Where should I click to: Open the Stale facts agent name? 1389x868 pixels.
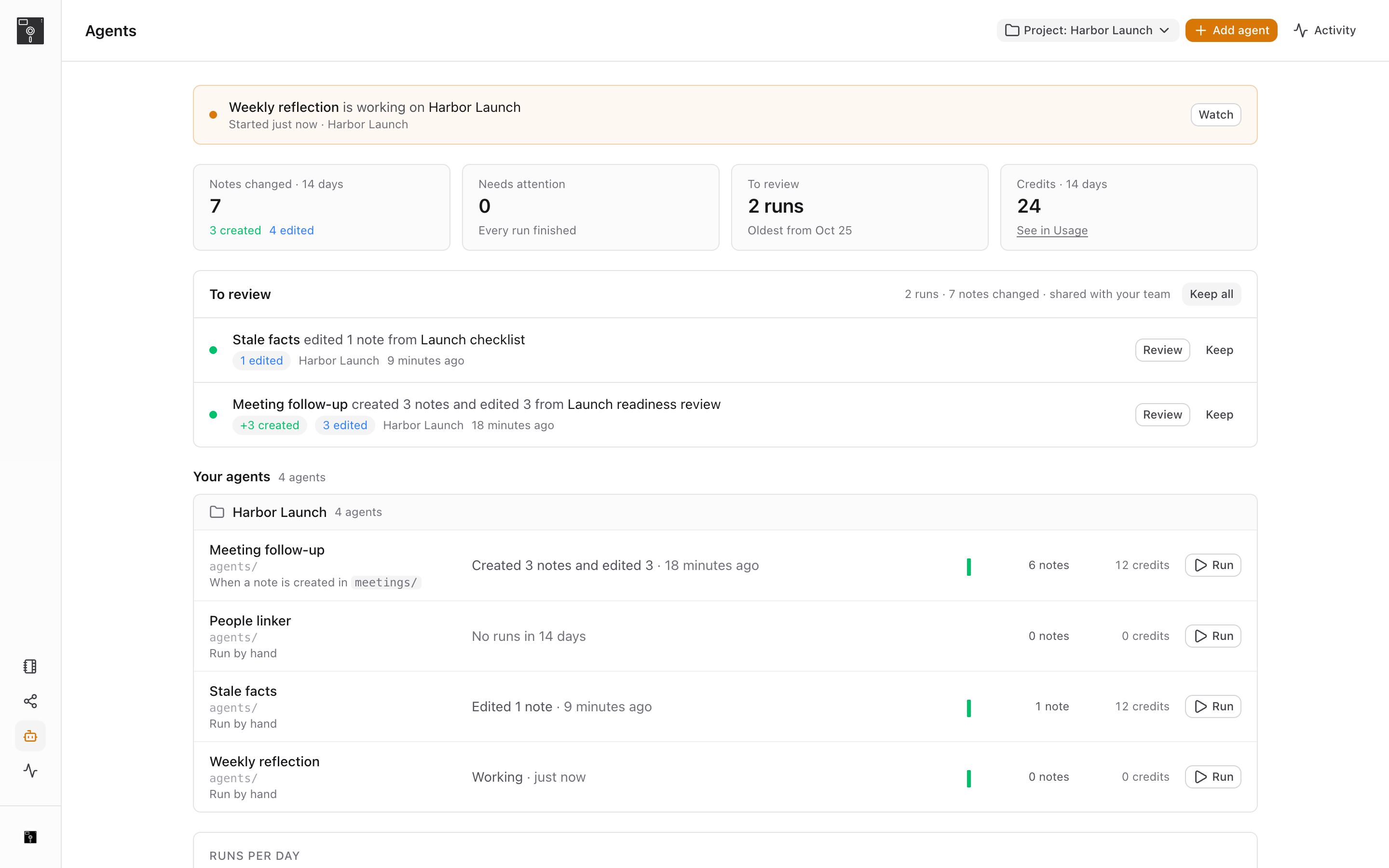point(243,691)
